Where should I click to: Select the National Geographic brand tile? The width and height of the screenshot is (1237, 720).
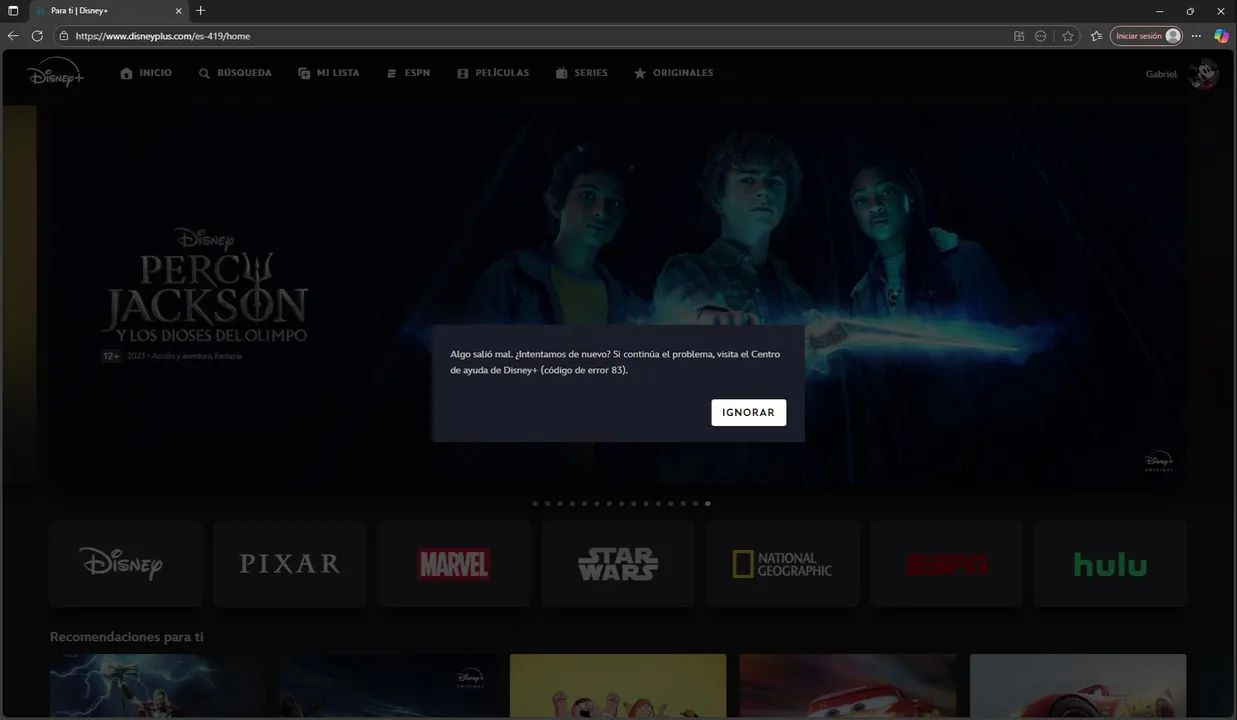(782, 564)
